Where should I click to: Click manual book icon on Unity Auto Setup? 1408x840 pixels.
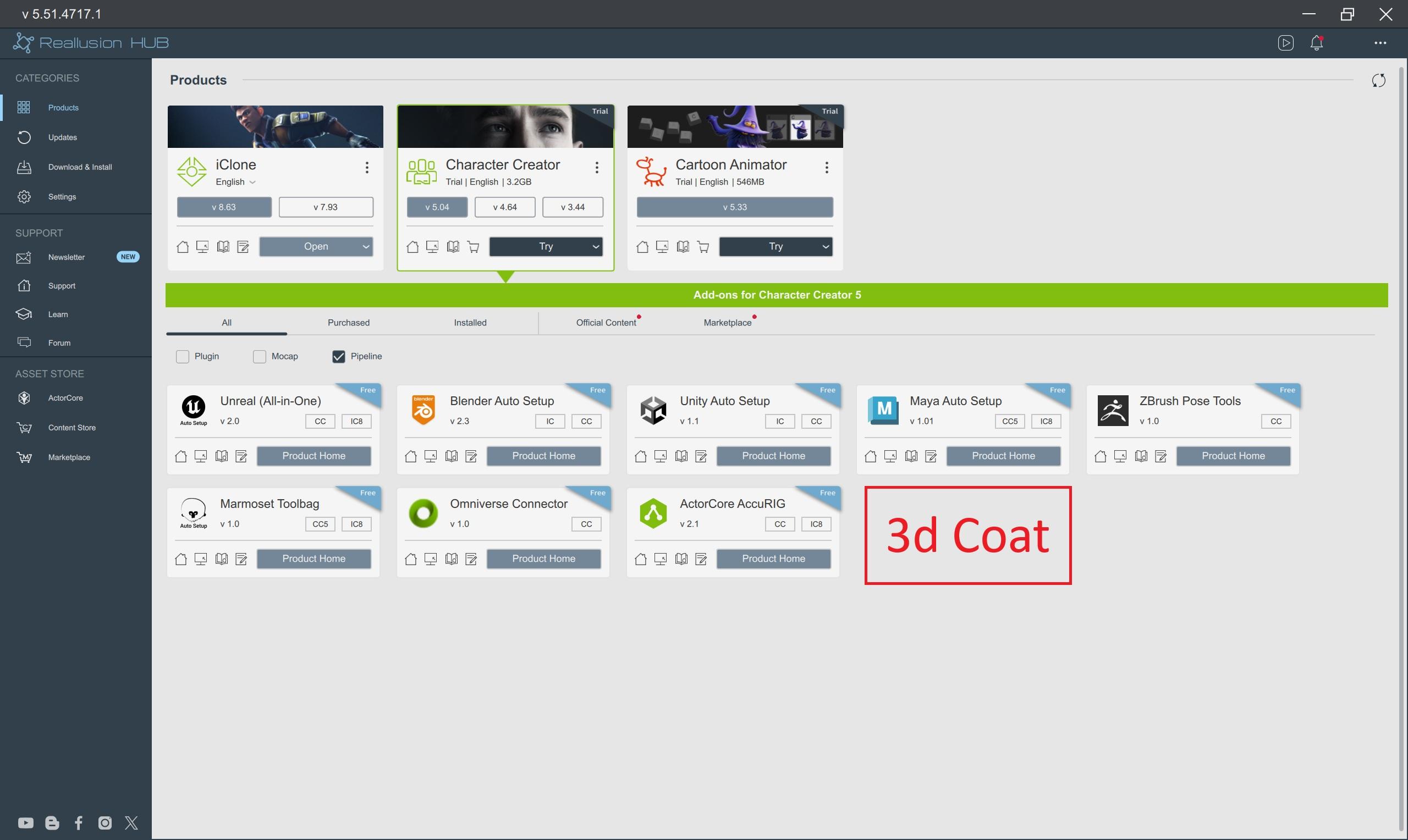pos(681,456)
